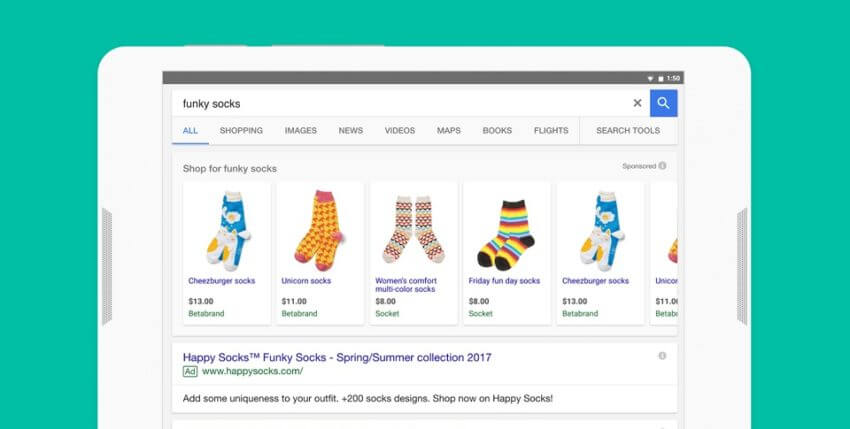This screenshot has width=850, height=429.
Task: Click the Shop for funky socks heading
Action: tap(230, 169)
